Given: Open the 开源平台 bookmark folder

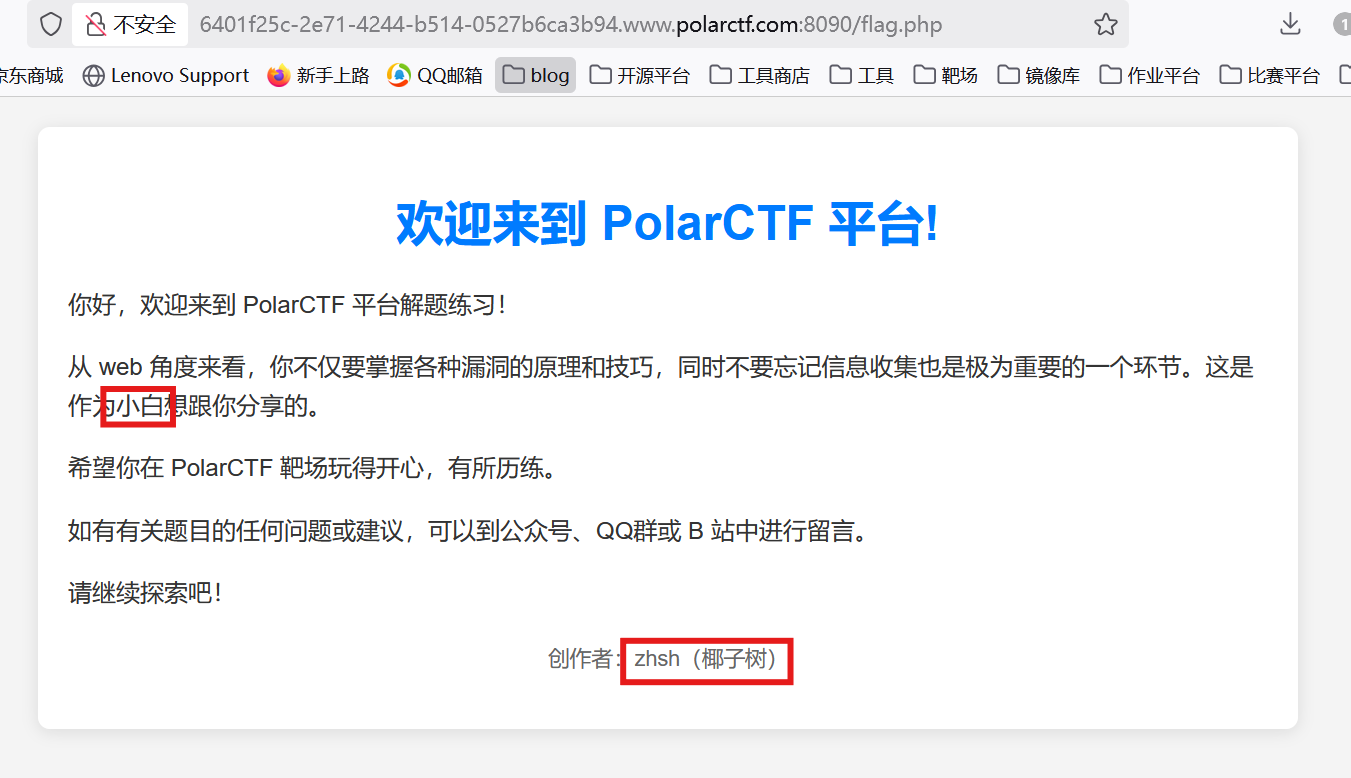Looking at the screenshot, I should coord(639,75).
